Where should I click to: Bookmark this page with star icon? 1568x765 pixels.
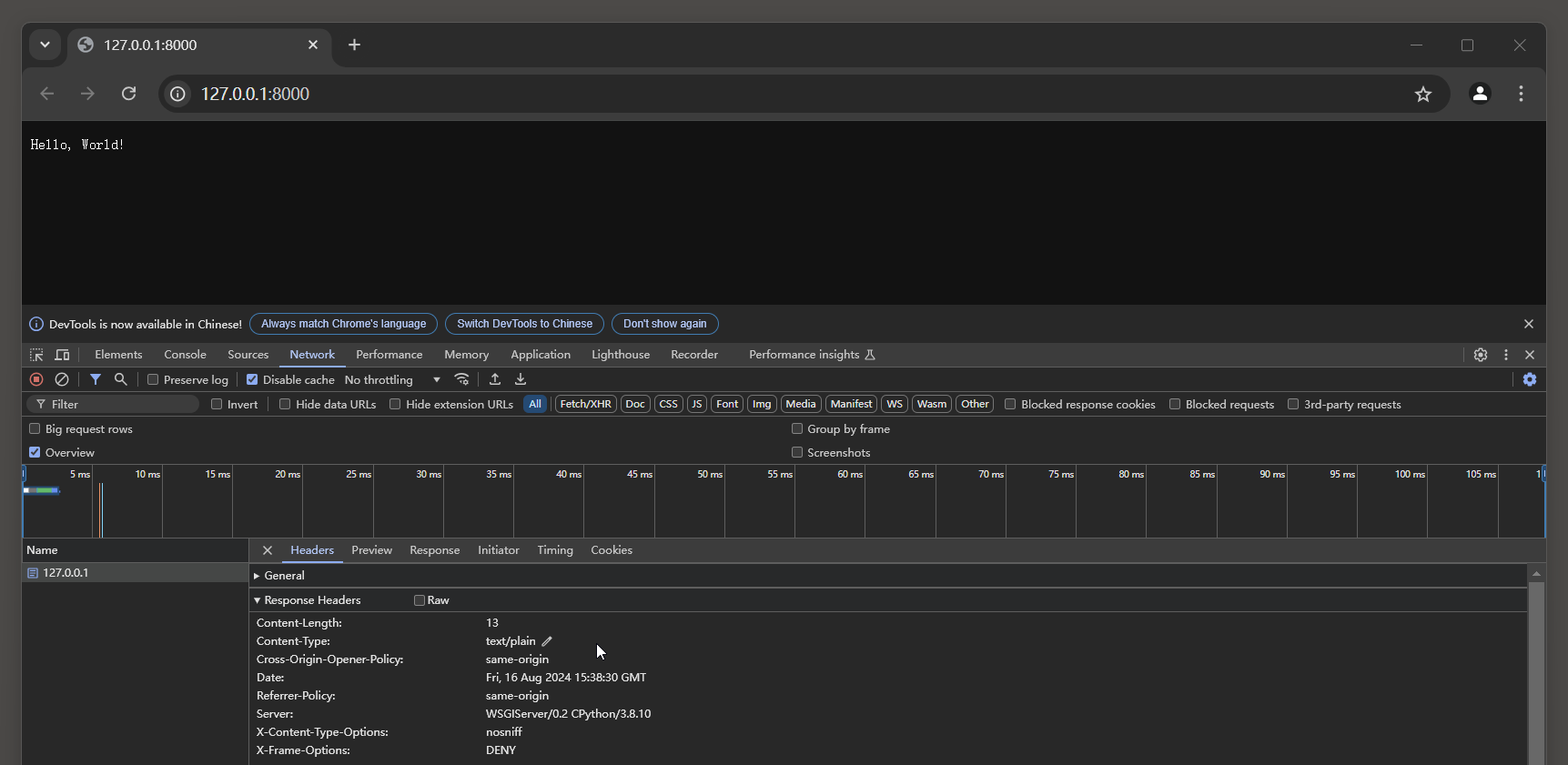coord(1423,94)
